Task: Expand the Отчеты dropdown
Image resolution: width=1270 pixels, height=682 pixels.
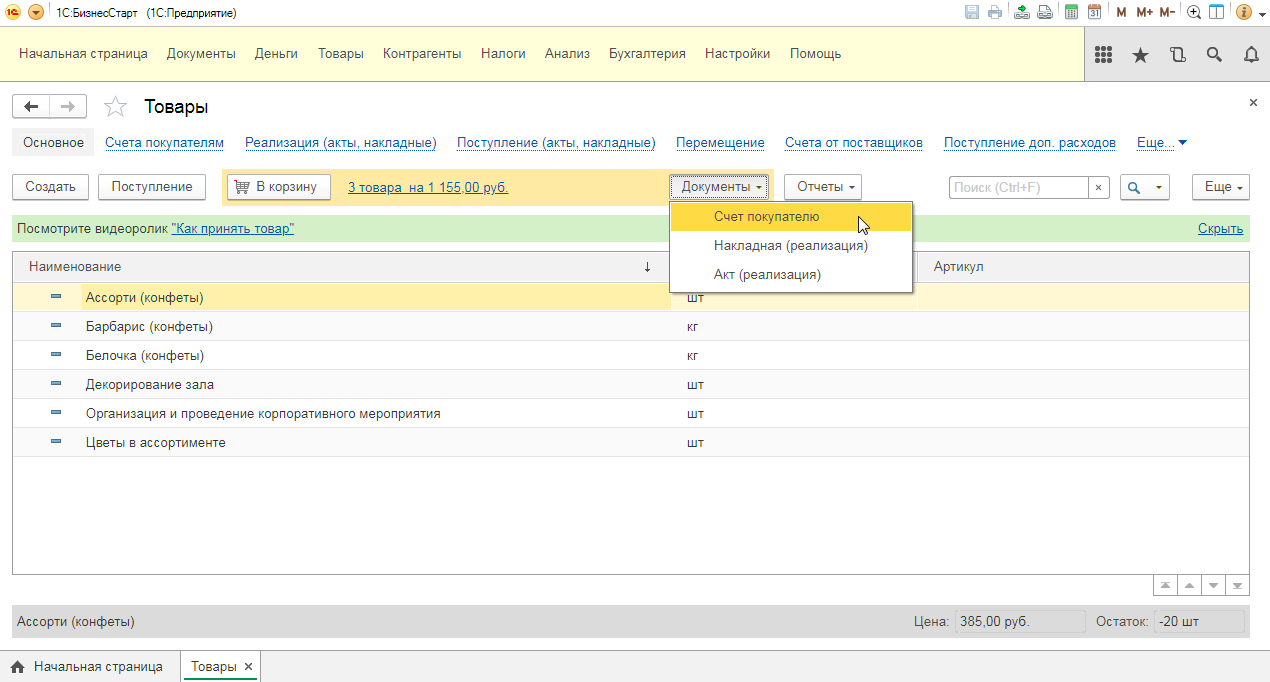Action: tap(822, 187)
